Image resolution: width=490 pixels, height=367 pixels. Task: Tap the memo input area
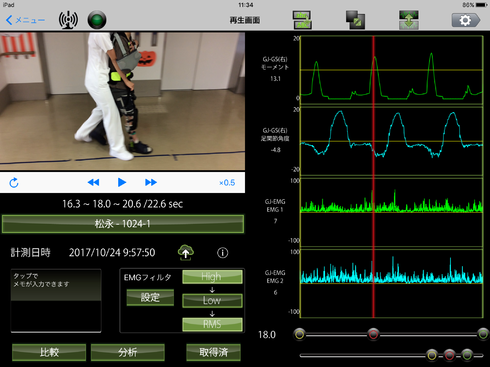click(x=56, y=300)
